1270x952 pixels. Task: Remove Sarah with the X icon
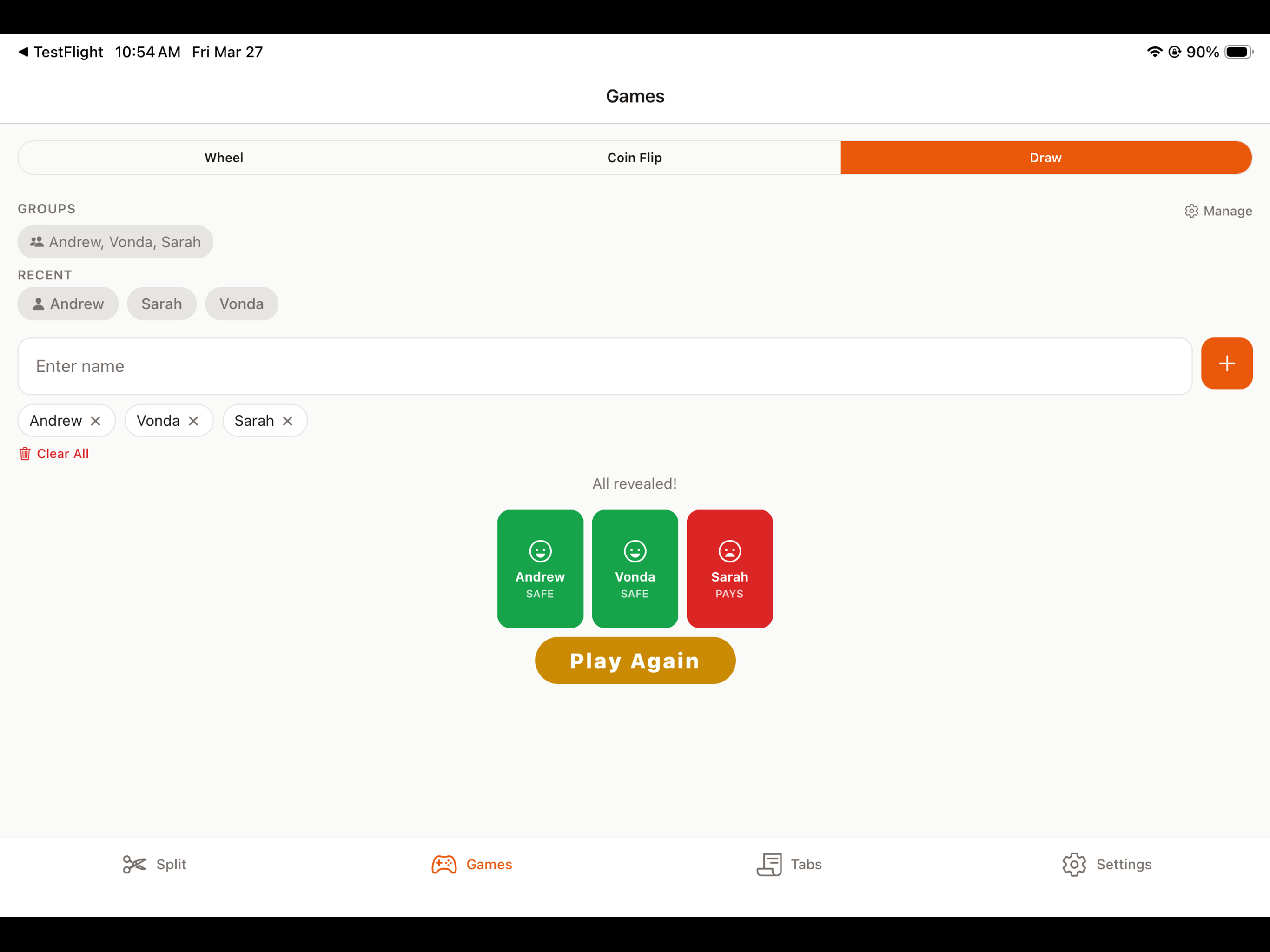click(x=288, y=421)
